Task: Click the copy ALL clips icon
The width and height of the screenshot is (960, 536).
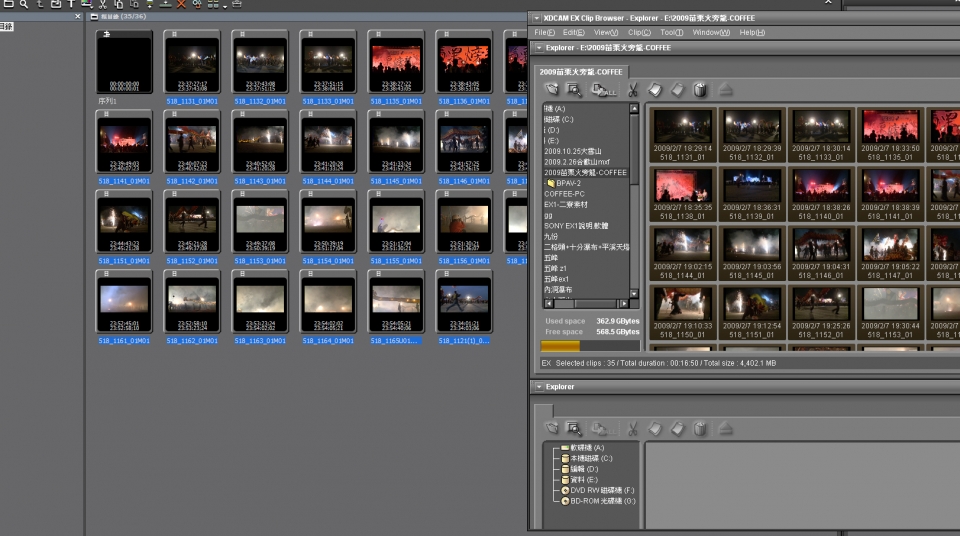Action: [602, 90]
